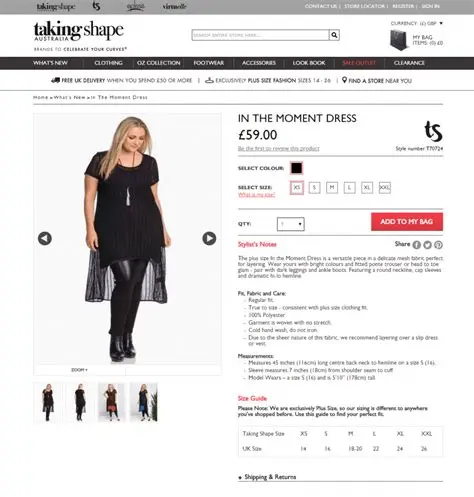Click the TS brand logo in top bar
The width and height of the screenshot is (474, 497).
(96, 6)
